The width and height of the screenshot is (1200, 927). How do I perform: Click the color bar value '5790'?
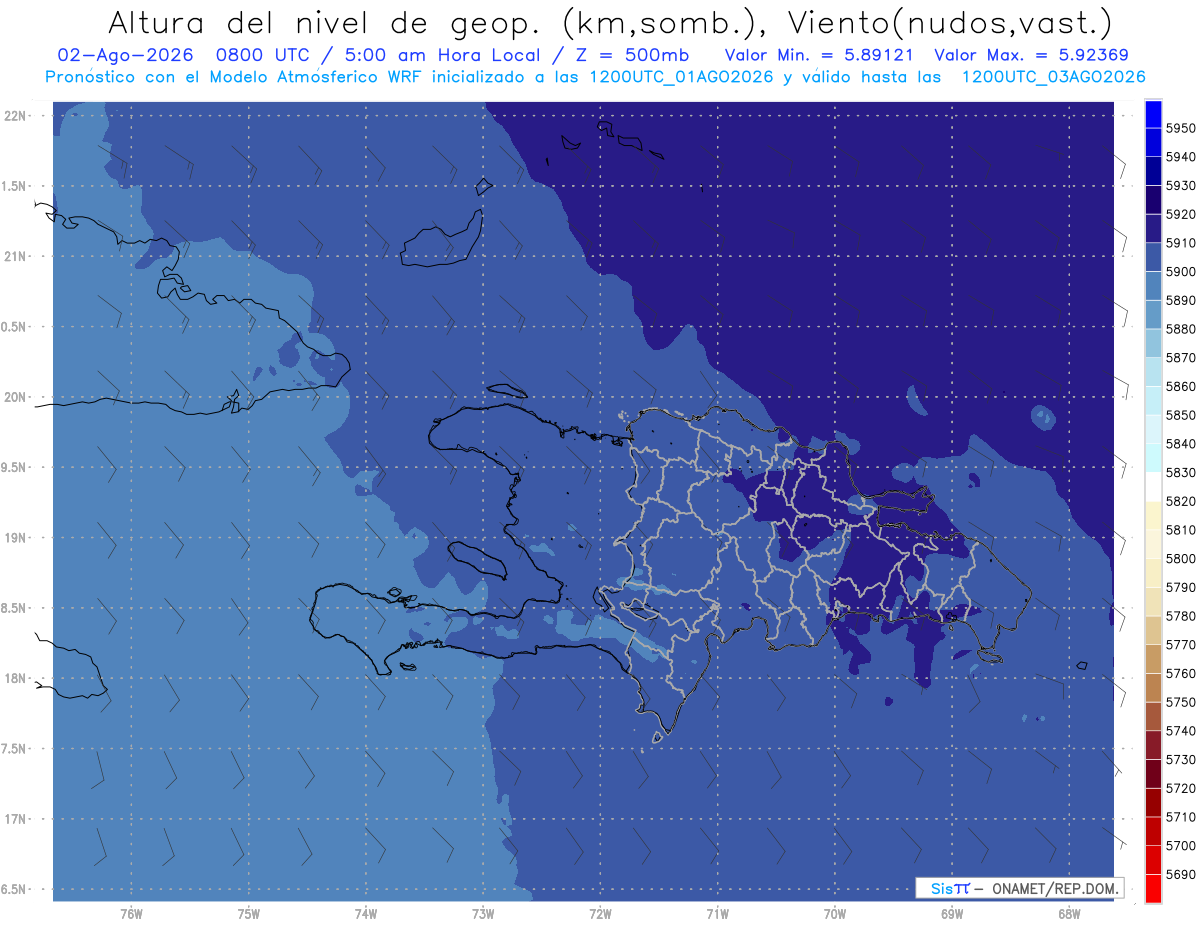[x=1180, y=587]
